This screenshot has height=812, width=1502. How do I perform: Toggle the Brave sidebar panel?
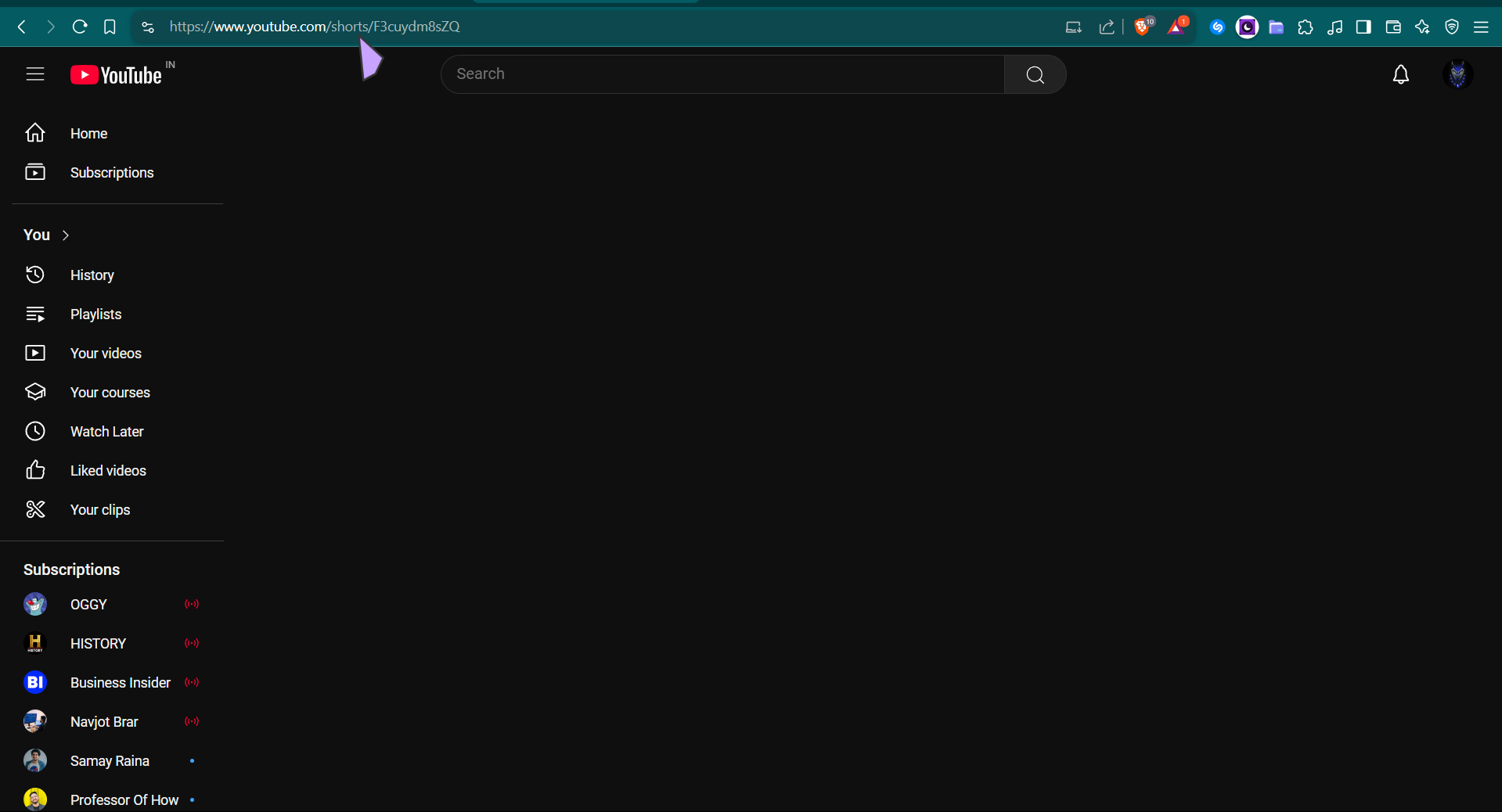pos(1363,26)
